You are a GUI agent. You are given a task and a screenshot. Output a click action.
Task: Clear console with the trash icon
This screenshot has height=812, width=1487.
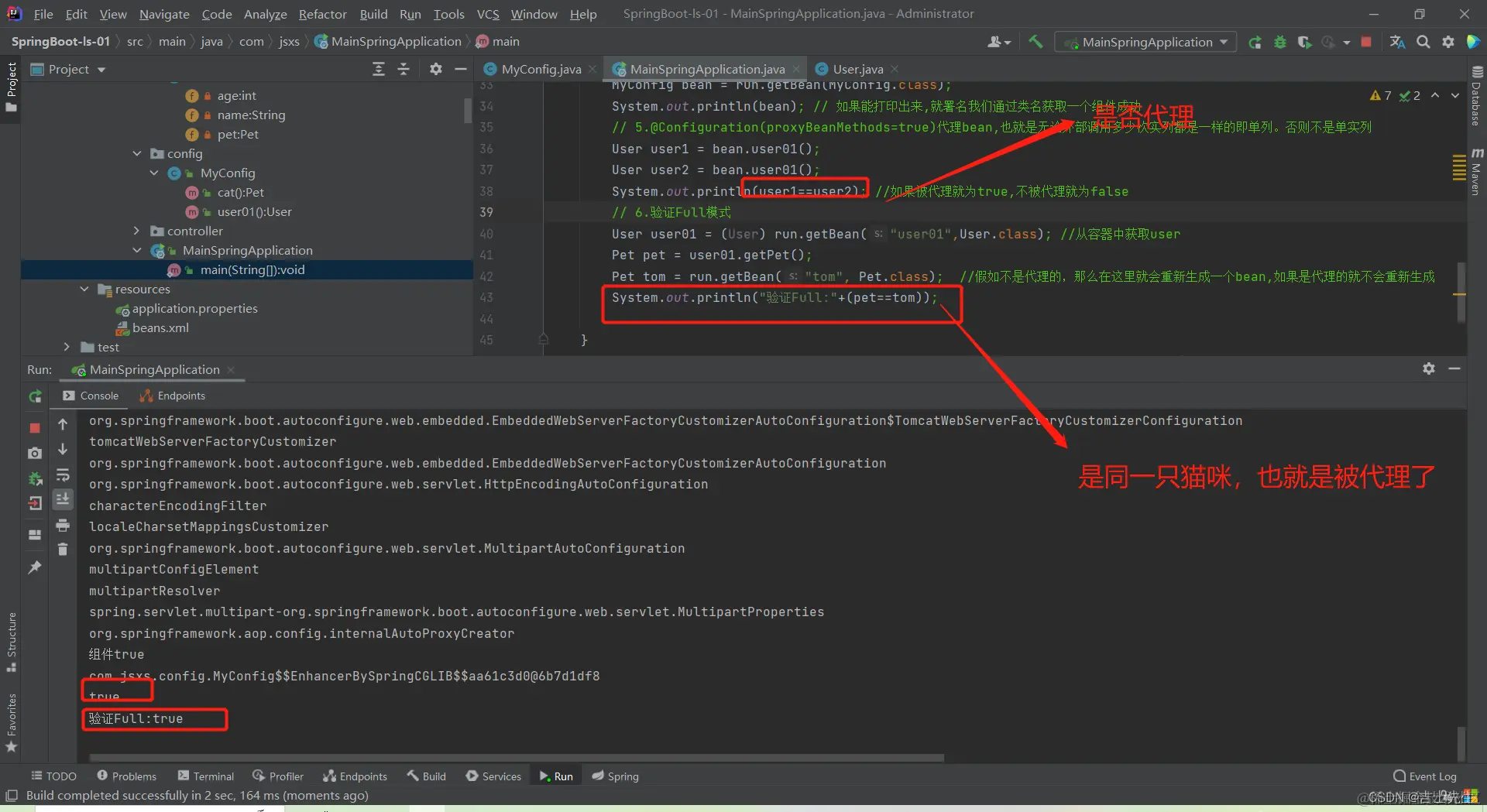(x=63, y=550)
